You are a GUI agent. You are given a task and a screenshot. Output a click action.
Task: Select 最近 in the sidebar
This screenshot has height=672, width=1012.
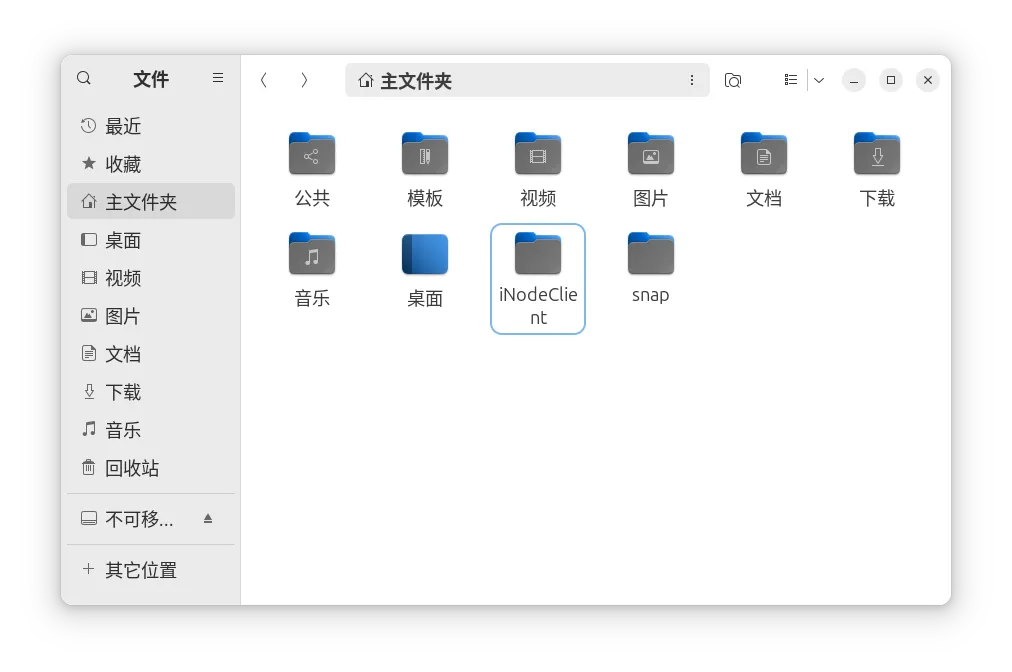click(x=123, y=126)
